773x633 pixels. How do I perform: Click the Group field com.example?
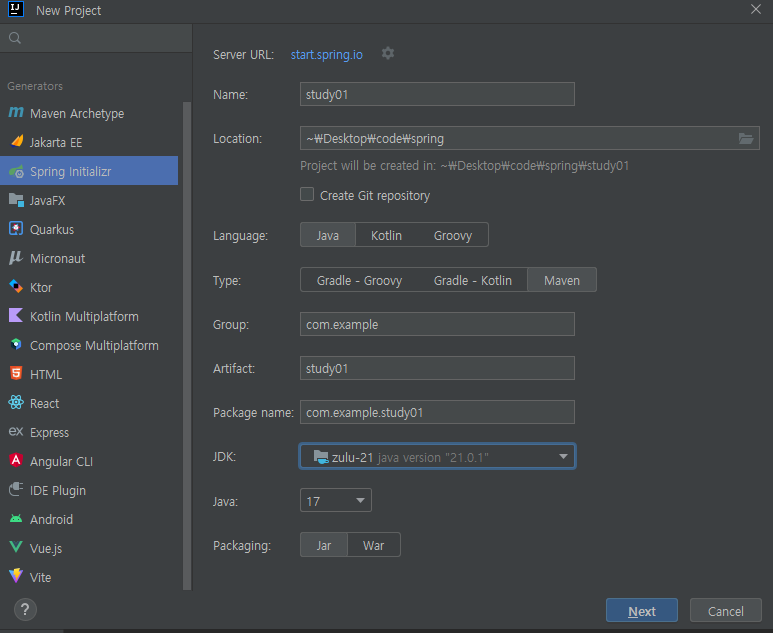(x=437, y=324)
